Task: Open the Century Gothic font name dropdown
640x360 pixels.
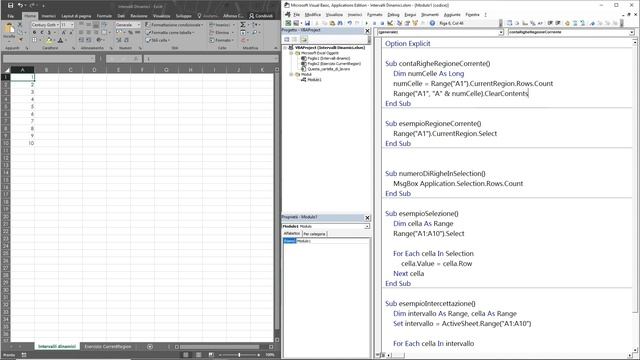Action: point(57,25)
